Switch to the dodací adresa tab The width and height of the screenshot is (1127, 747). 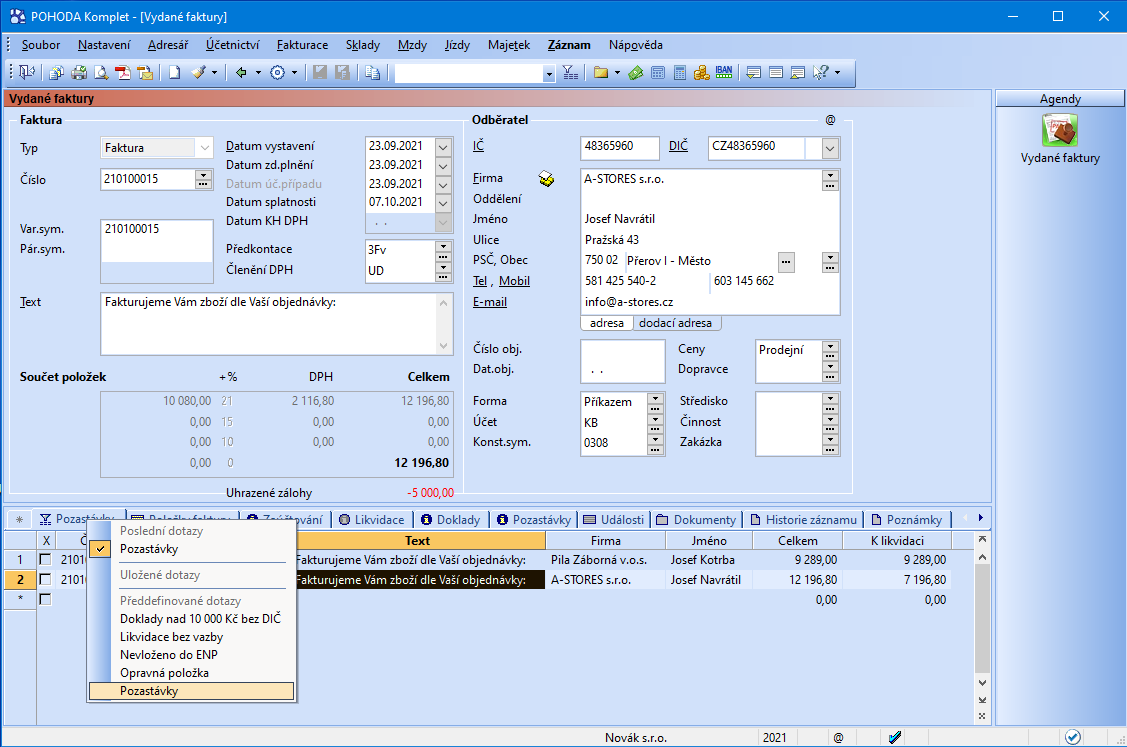676,323
